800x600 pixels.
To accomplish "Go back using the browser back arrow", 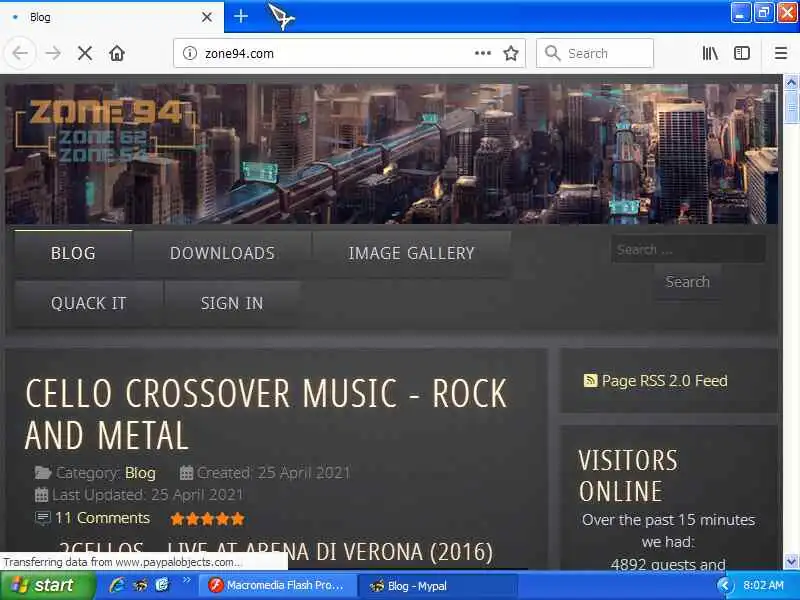I will 20,53.
